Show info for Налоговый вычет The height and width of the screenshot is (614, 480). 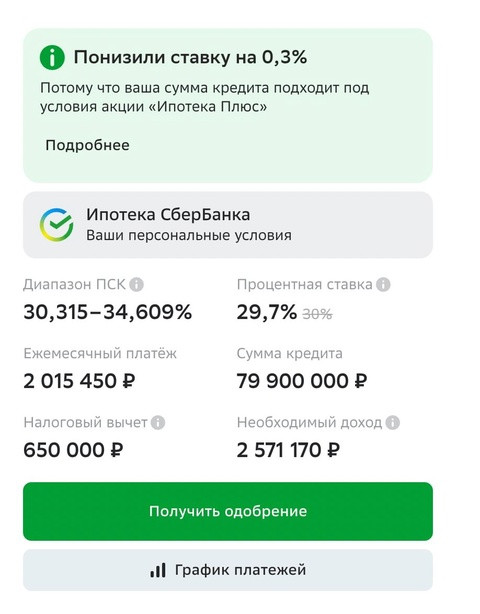click(158, 423)
